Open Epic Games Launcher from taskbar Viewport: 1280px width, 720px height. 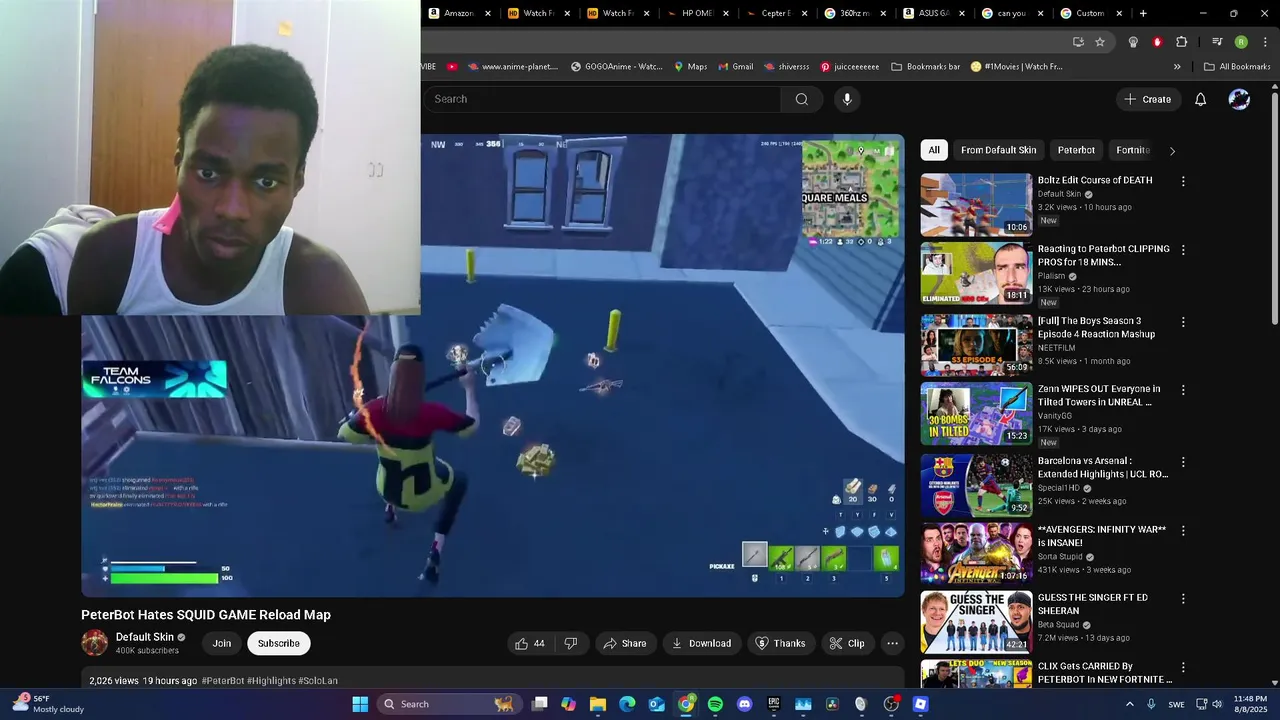pyautogui.click(x=773, y=704)
